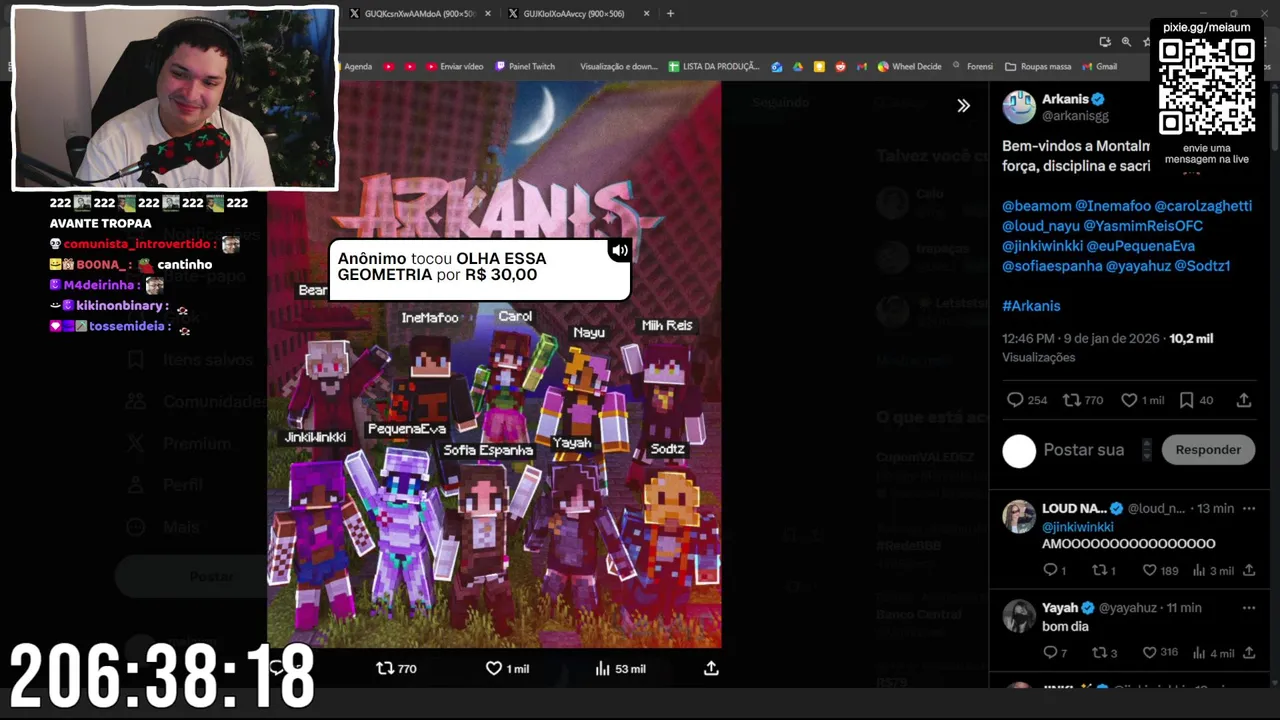Open the @Inemafoo mention link
Image resolution: width=1280 pixels, height=720 pixels.
point(1113,206)
